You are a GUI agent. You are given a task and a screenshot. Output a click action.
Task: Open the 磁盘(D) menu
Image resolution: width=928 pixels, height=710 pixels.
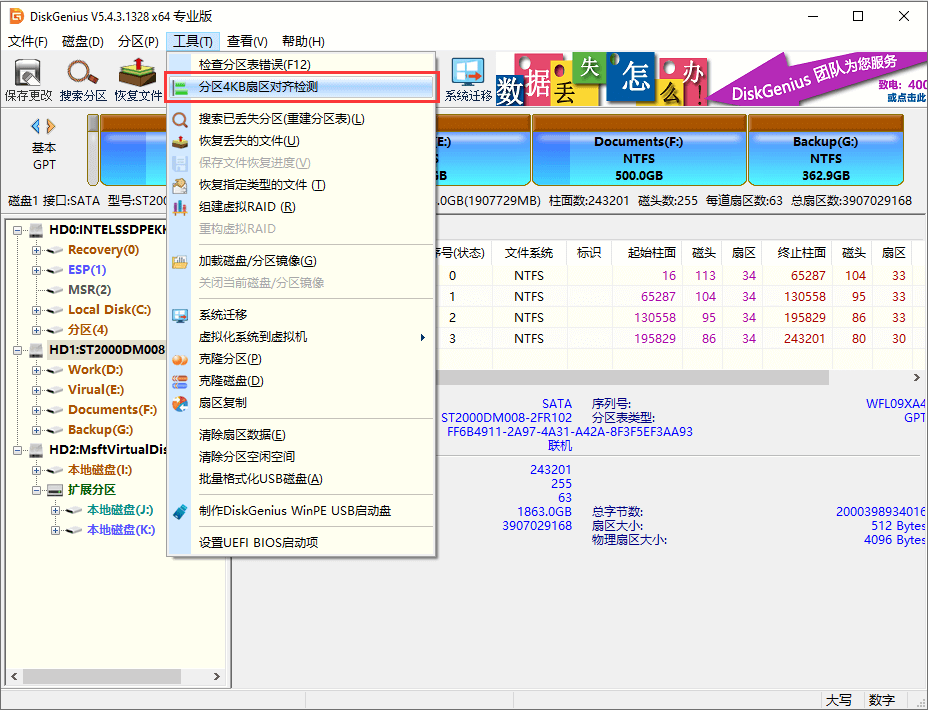(83, 41)
